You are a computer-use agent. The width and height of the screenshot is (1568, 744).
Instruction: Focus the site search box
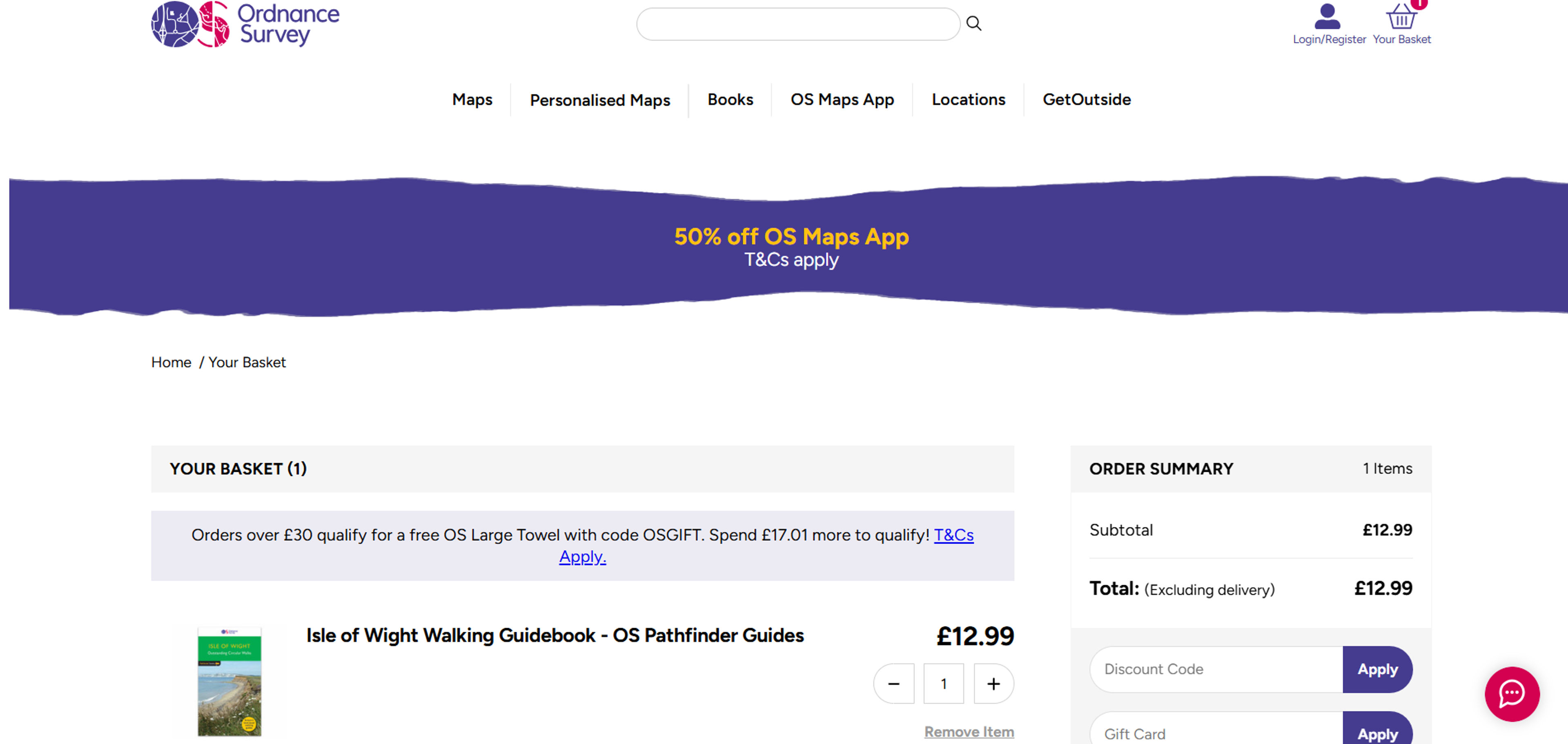point(798,24)
